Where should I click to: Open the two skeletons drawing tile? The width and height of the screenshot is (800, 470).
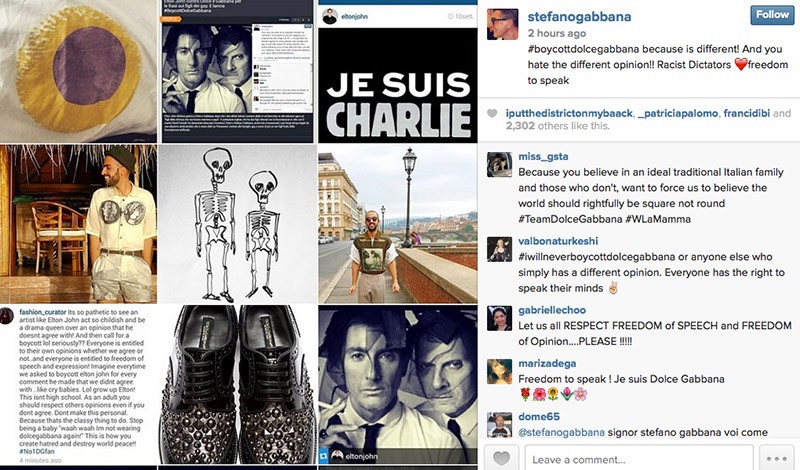click(x=237, y=224)
